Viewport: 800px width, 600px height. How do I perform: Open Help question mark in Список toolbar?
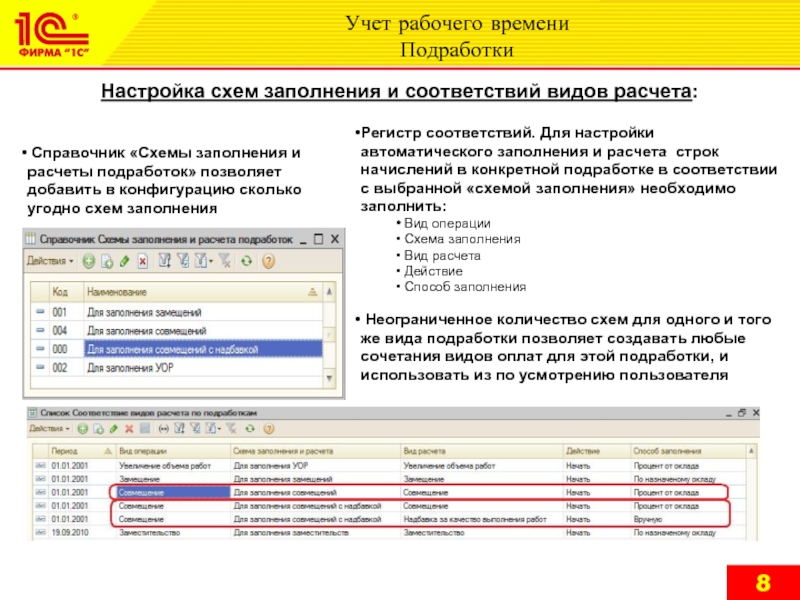(269, 429)
